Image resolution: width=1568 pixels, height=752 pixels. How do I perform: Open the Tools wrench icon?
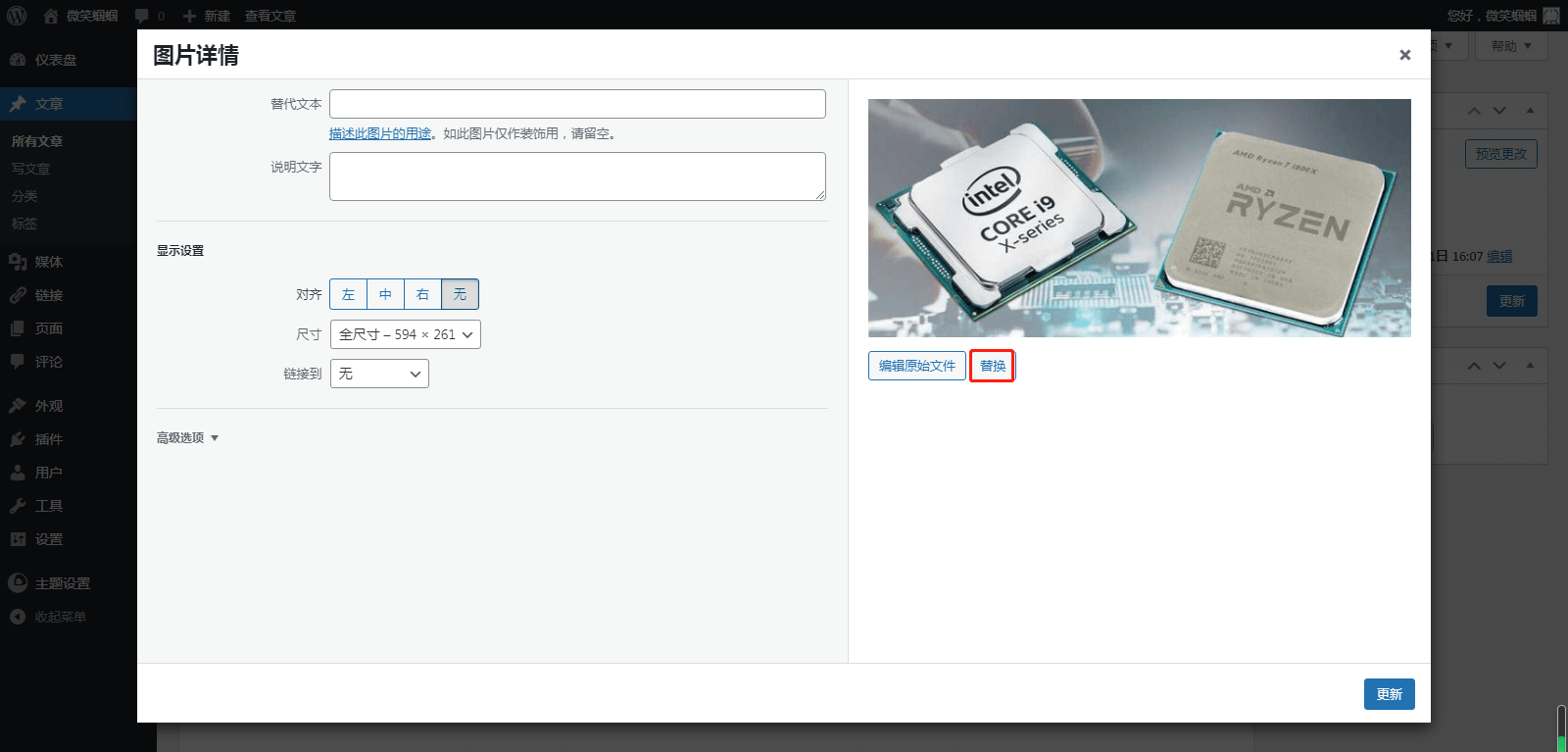[18, 506]
